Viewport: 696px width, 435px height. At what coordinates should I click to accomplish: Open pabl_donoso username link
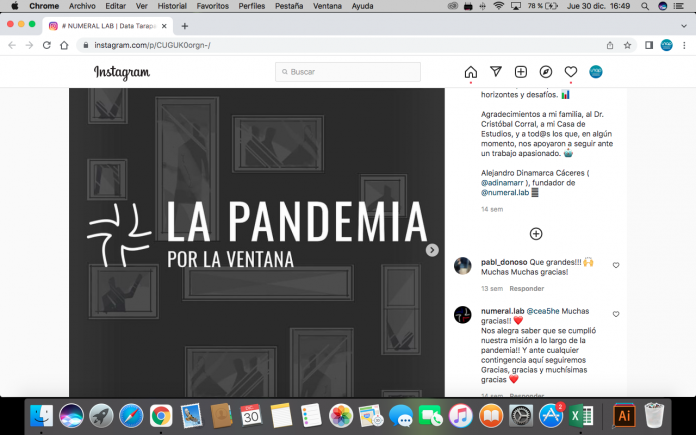pyautogui.click(x=504, y=262)
